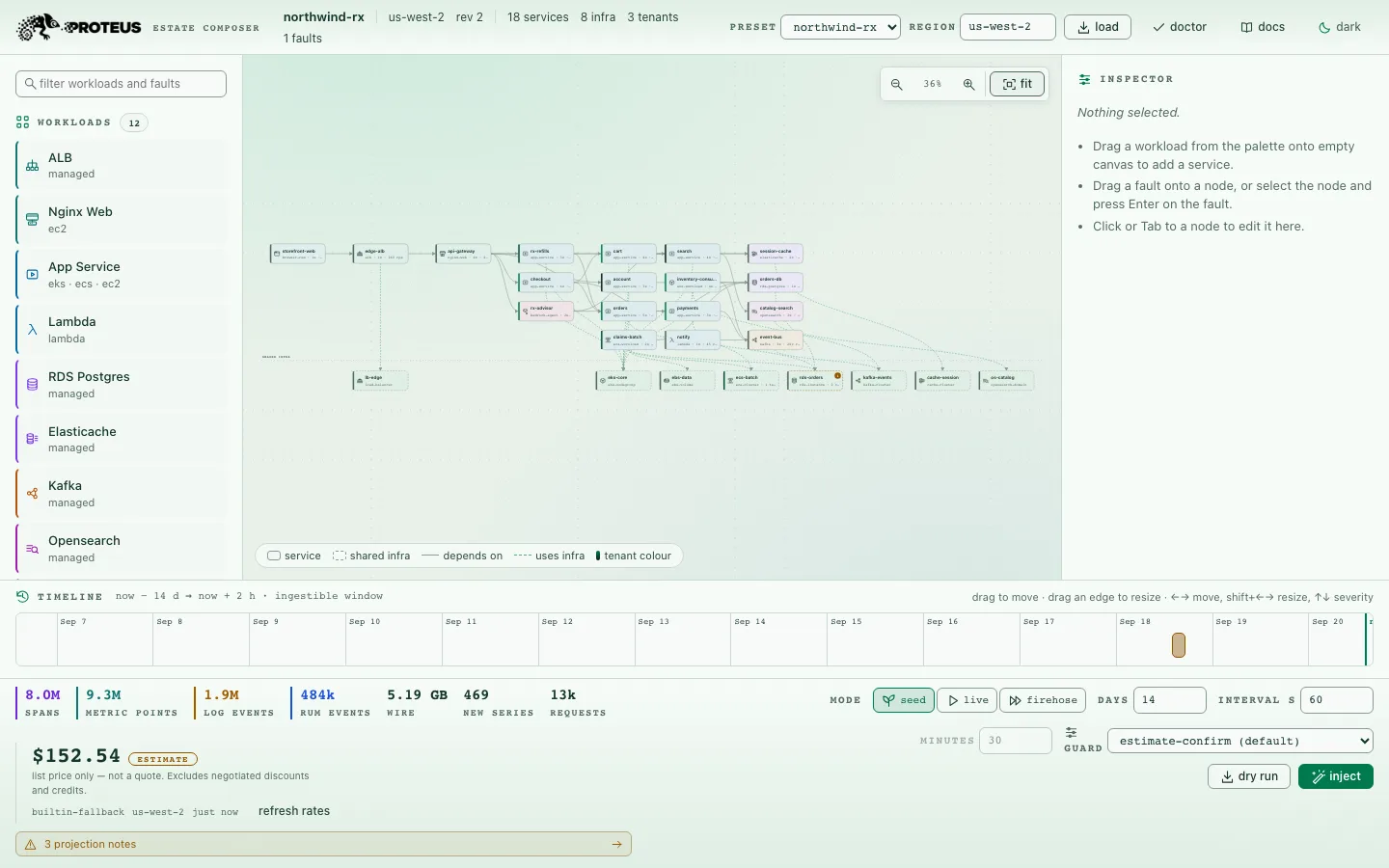Fit the graph to the canvas
Viewport: 1389px width, 868px height.
click(1018, 84)
